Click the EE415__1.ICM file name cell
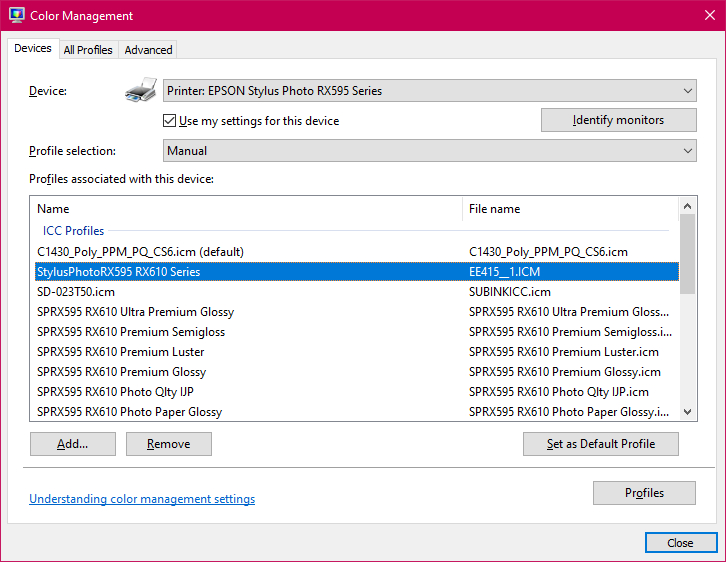This screenshot has width=726, height=562. [x=504, y=272]
